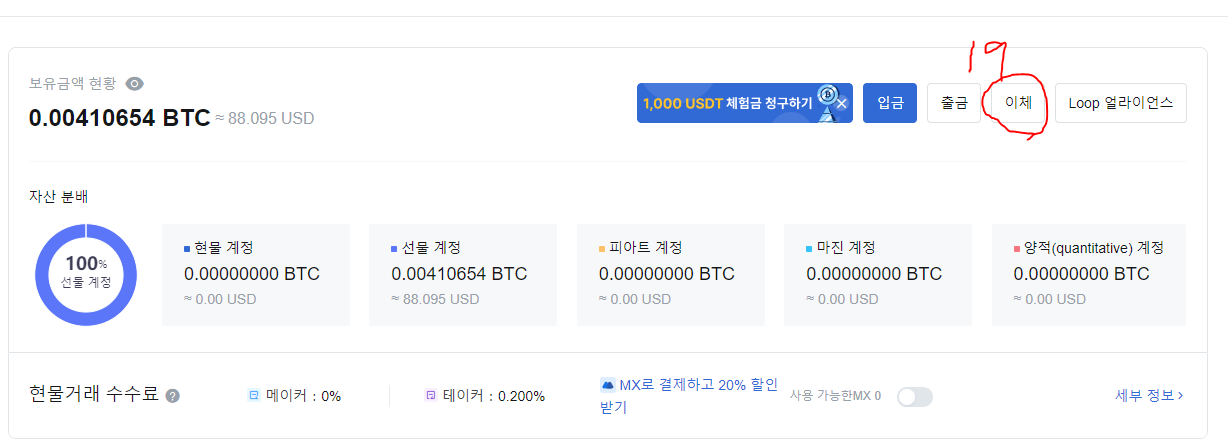The image size is (1228, 448).
Task: Toggle the balance visibility eye icon
Action: tap(134, 84)
